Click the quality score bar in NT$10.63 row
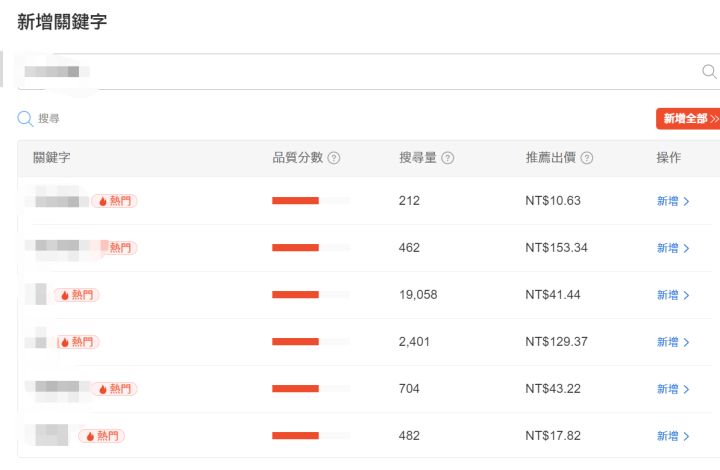720x470 pixels. click(x=311, y=201)
